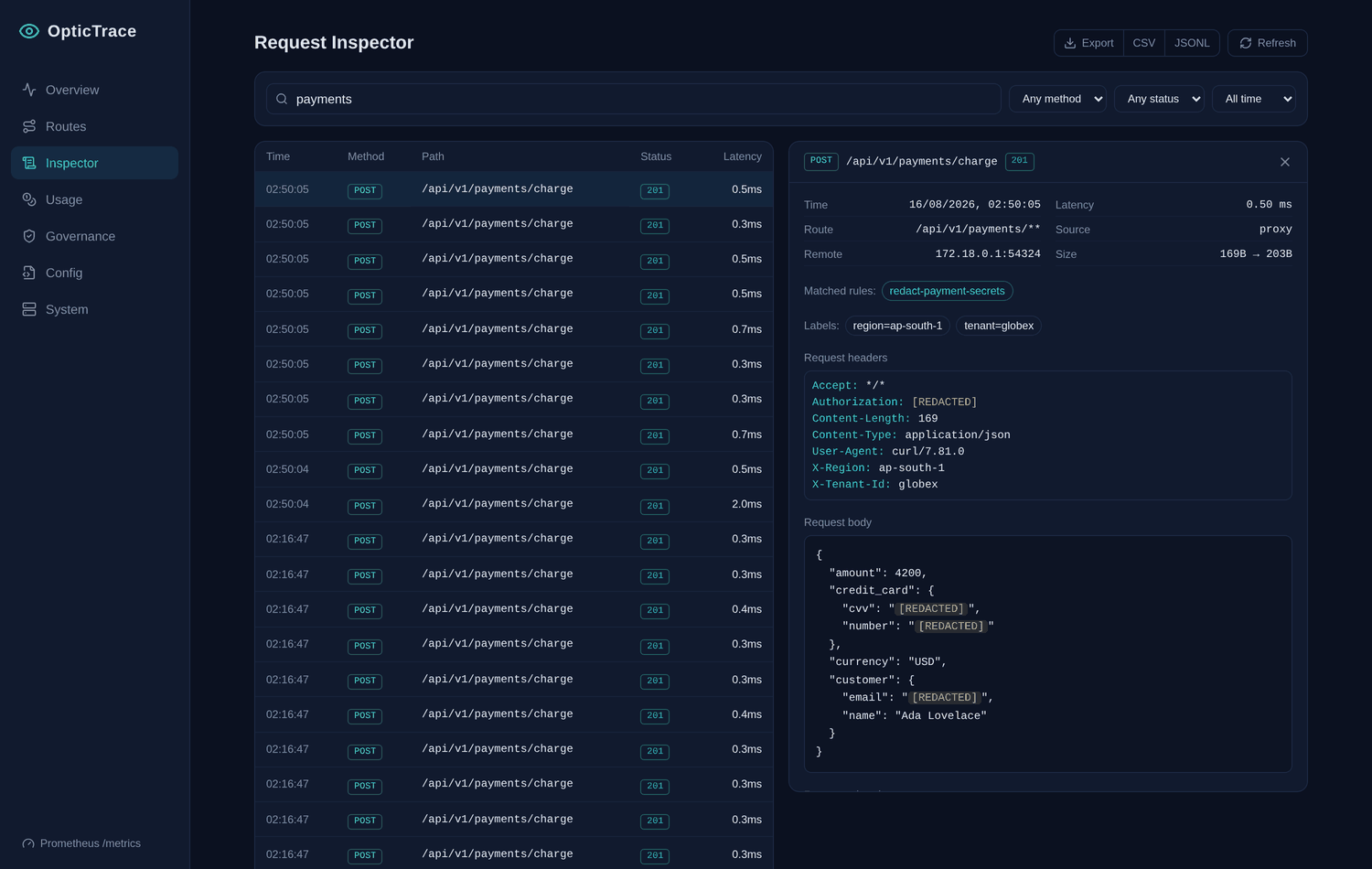Click the redact-payment-secrets rule chip

(947, 291)
